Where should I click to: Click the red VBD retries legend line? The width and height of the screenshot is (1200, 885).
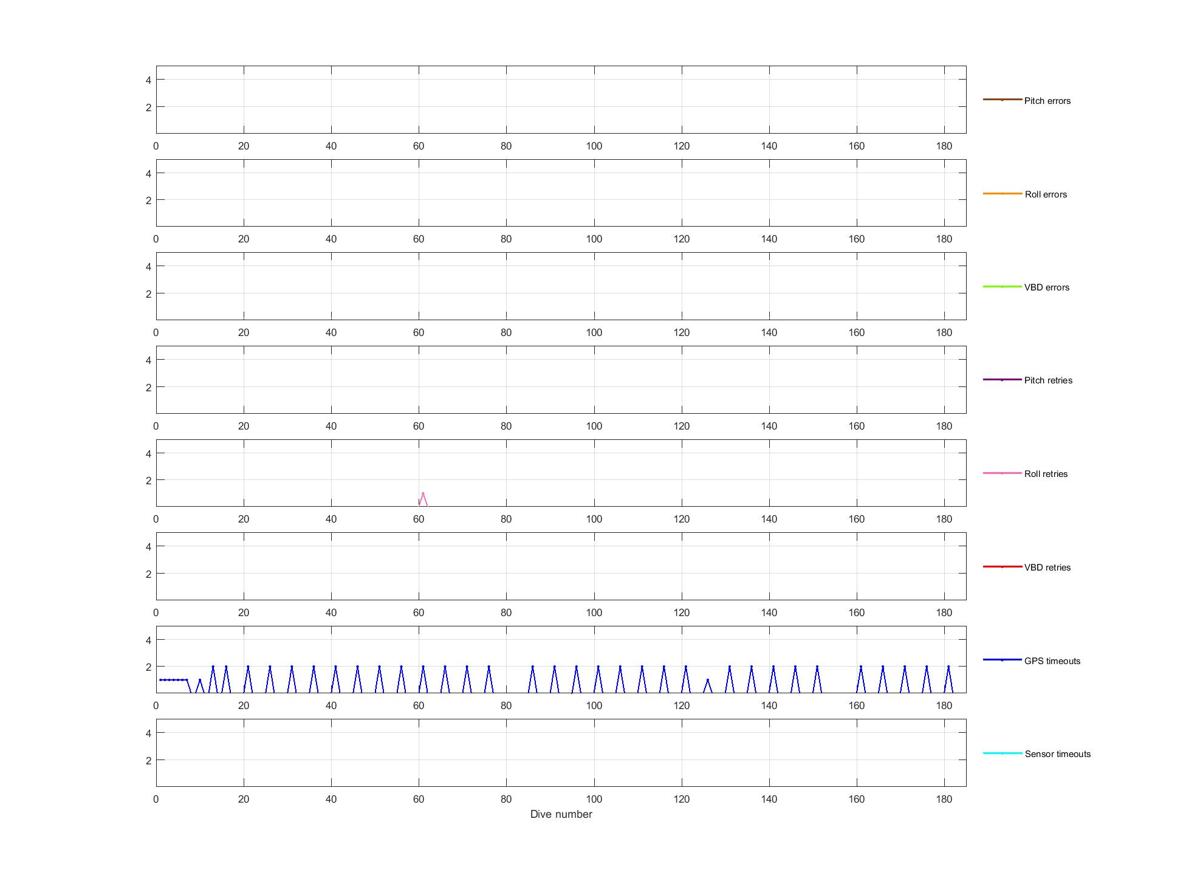[x=1002, y=567]
